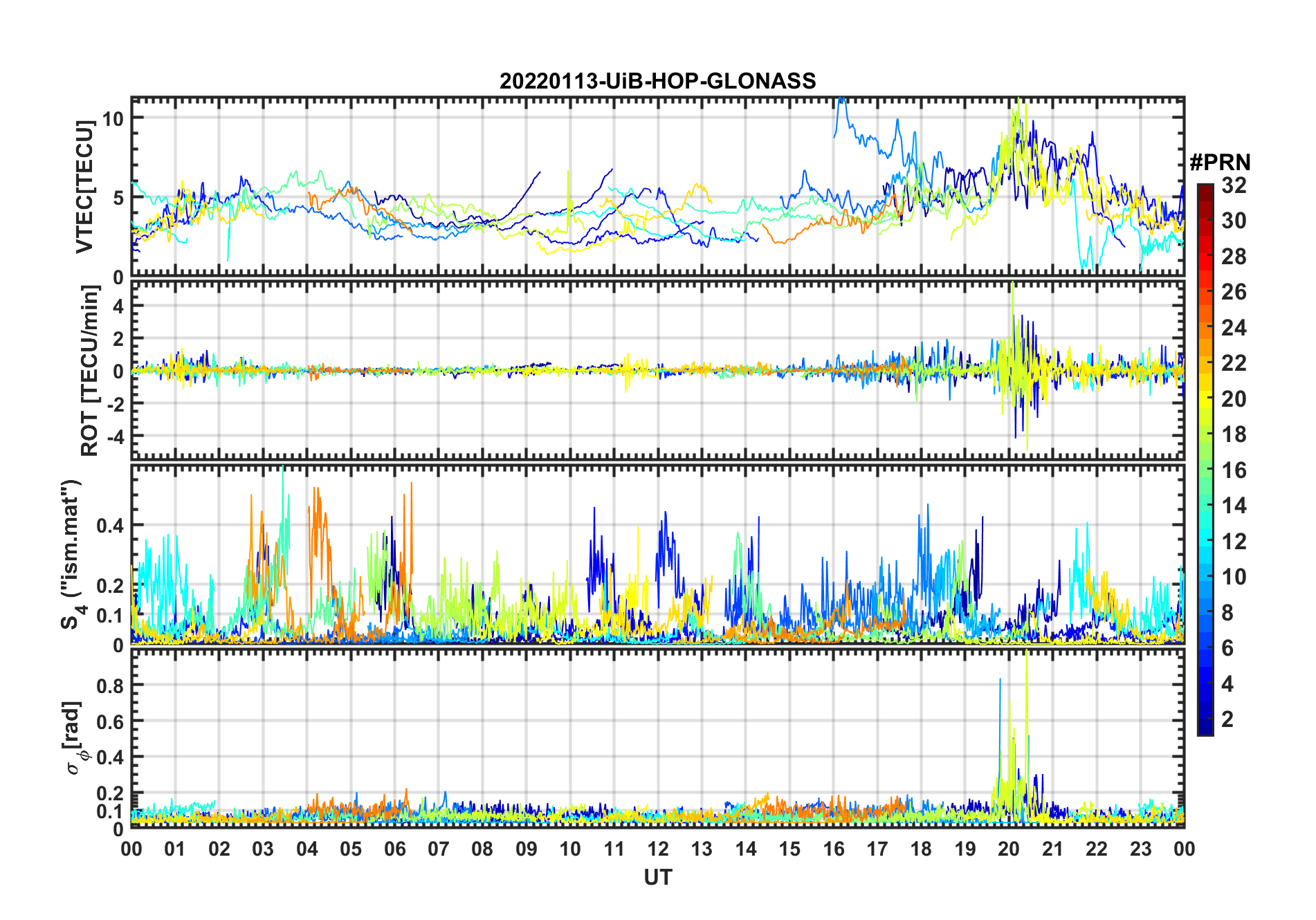
Task: Click inside the S4 scintillation plot panel
Action: point(657,555)
